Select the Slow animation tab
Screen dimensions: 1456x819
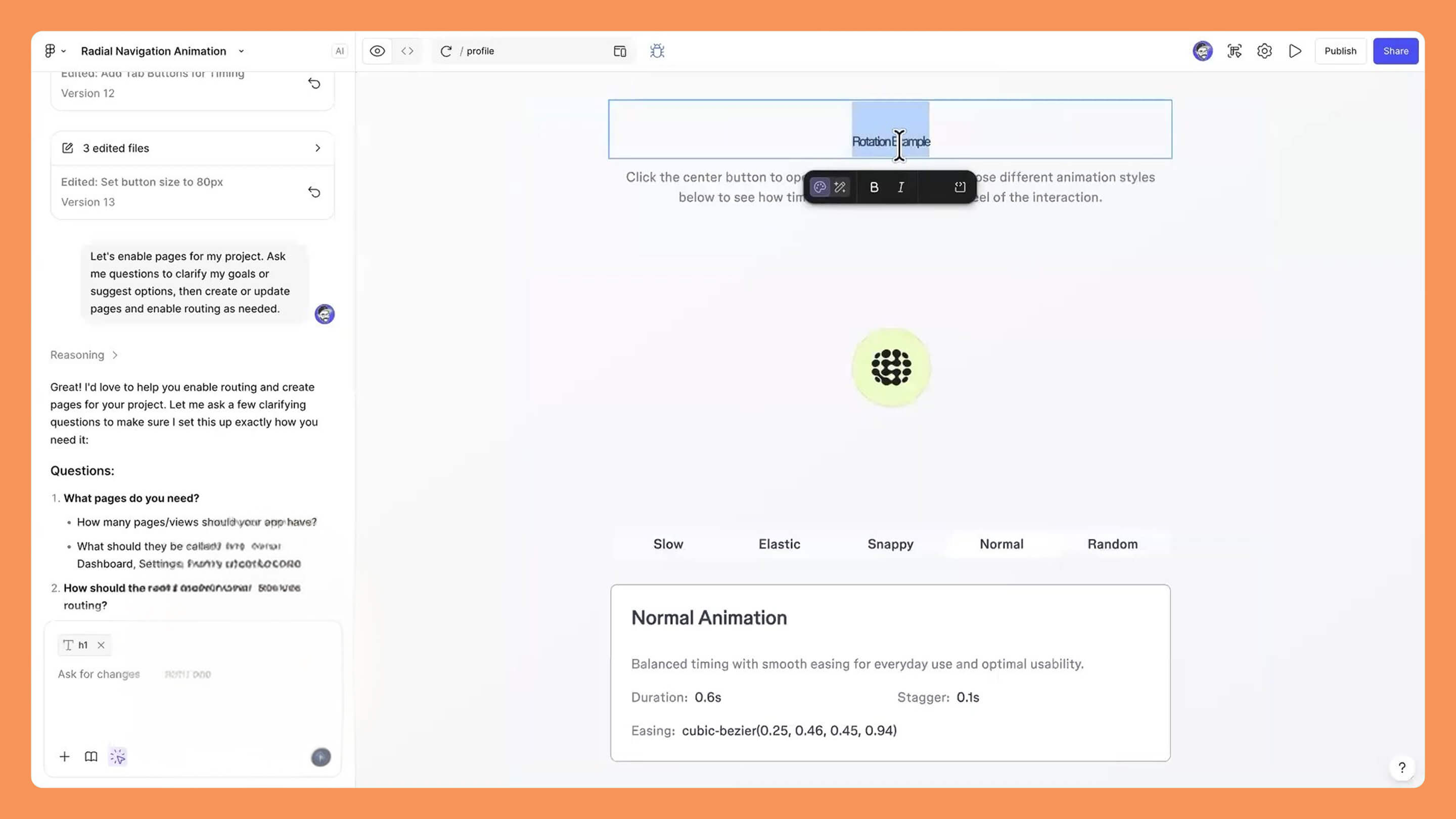click(x=668, y=544)
